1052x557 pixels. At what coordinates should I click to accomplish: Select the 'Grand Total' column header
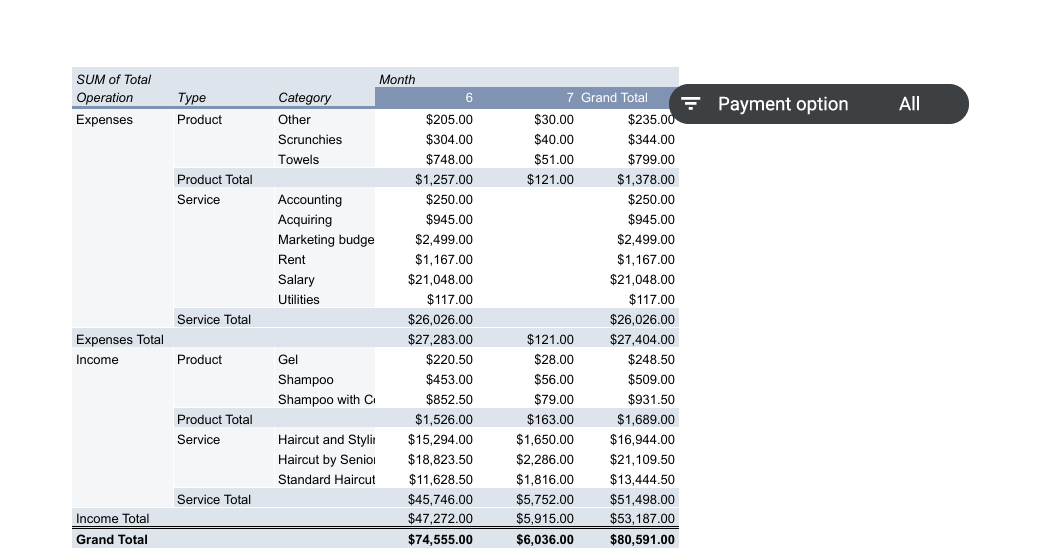click(x=614, y=97)
